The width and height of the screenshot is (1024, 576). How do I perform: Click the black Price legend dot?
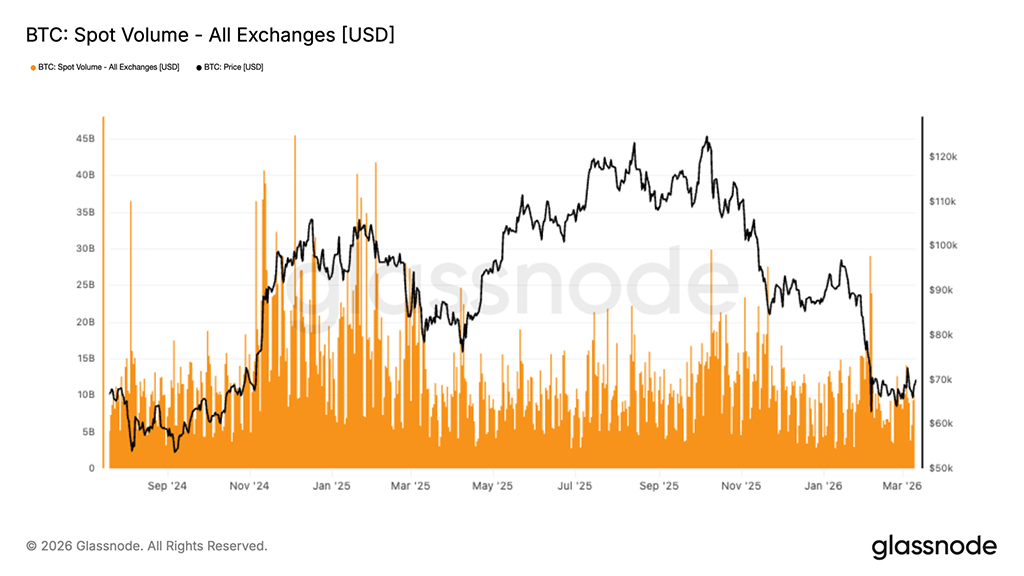(199, 68)
